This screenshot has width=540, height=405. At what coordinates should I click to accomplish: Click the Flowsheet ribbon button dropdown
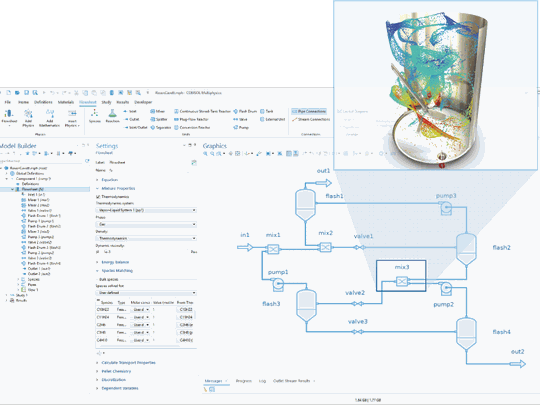[x=9, y=117]
